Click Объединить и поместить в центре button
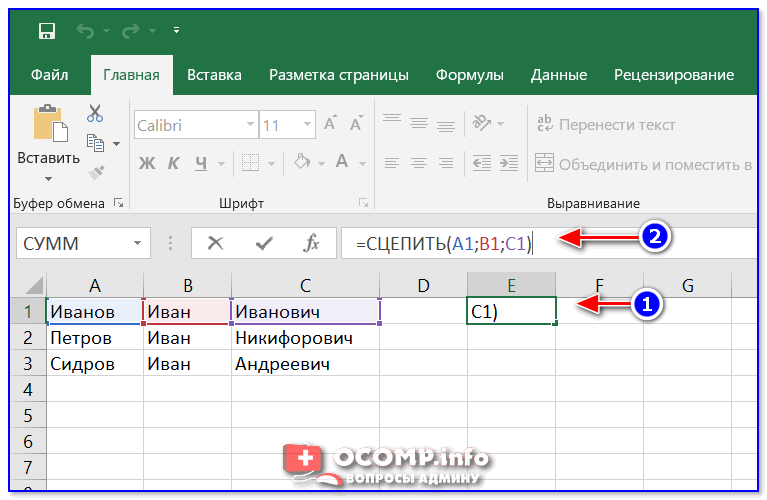Viewport: 767px width, 500px height. (644, 163)
